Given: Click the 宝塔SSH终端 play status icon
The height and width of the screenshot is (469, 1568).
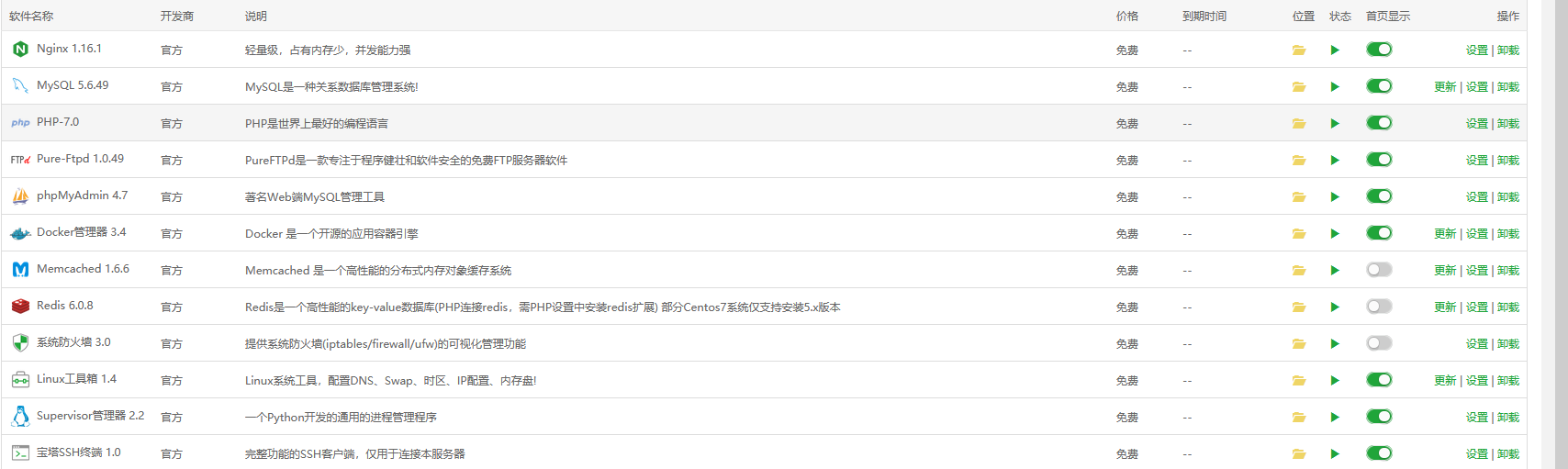Looking at the screenshot, I should pos(1335,453).
